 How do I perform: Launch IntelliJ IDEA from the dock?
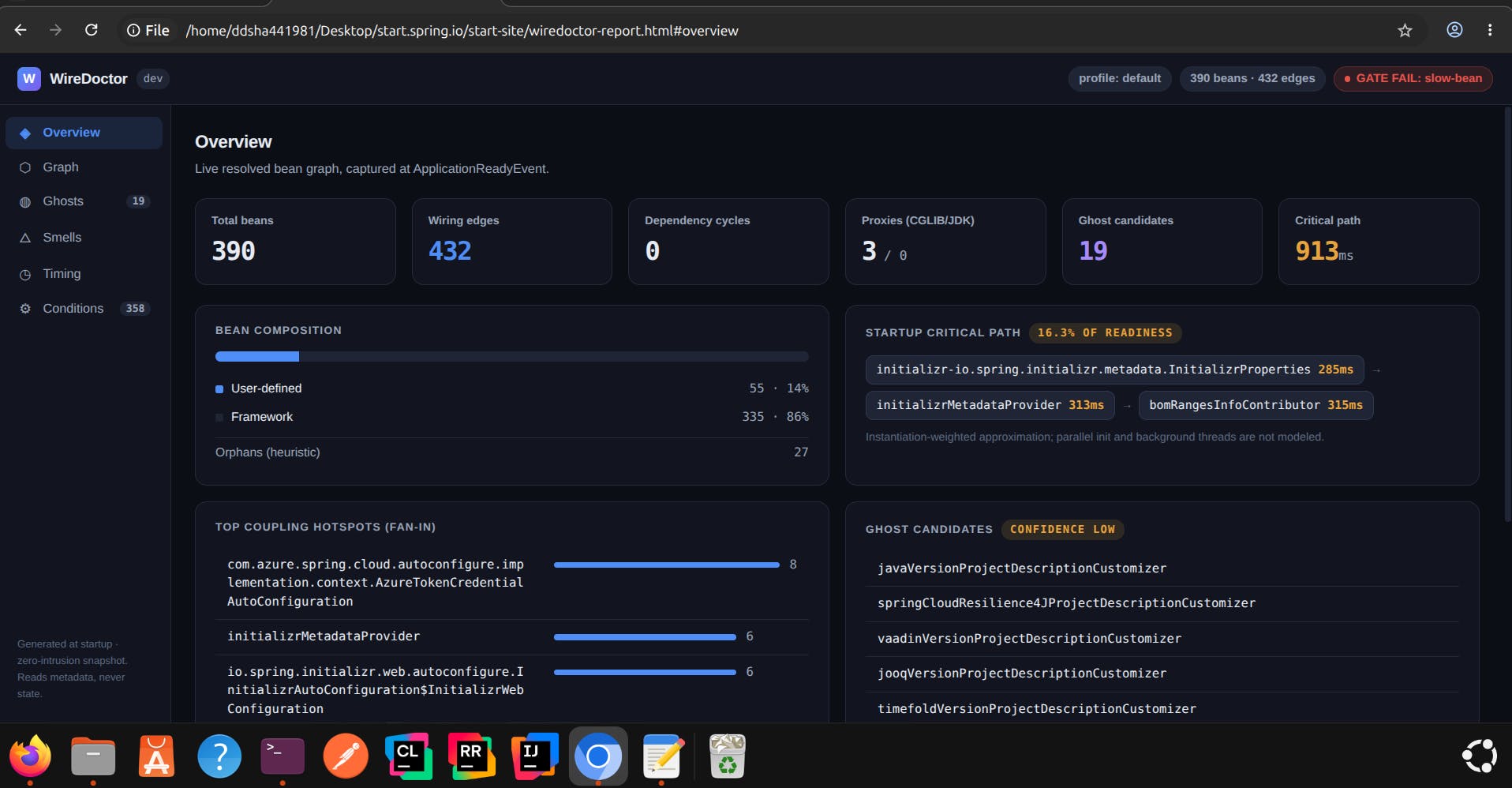(535, 756)
